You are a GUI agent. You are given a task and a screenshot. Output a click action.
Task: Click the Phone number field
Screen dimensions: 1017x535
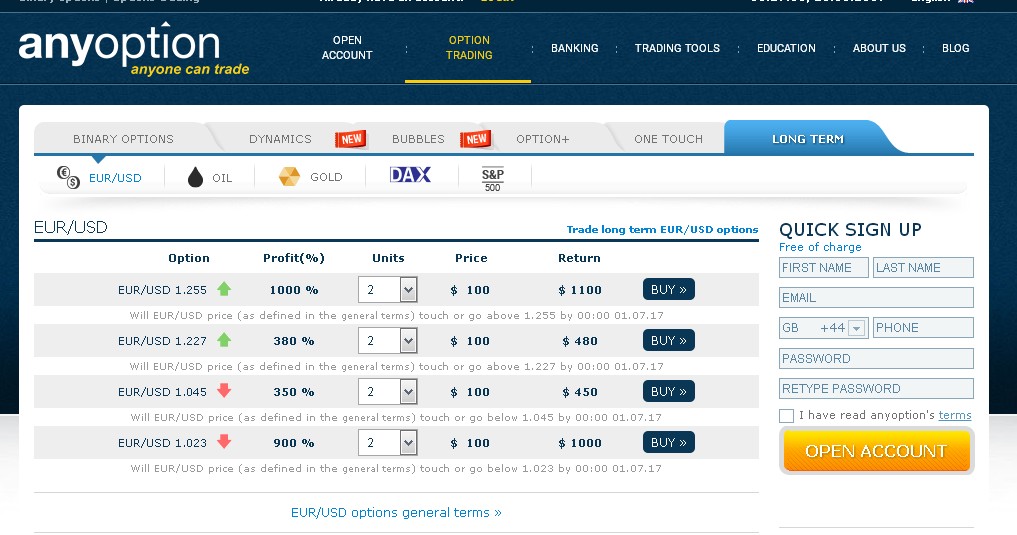923,328
